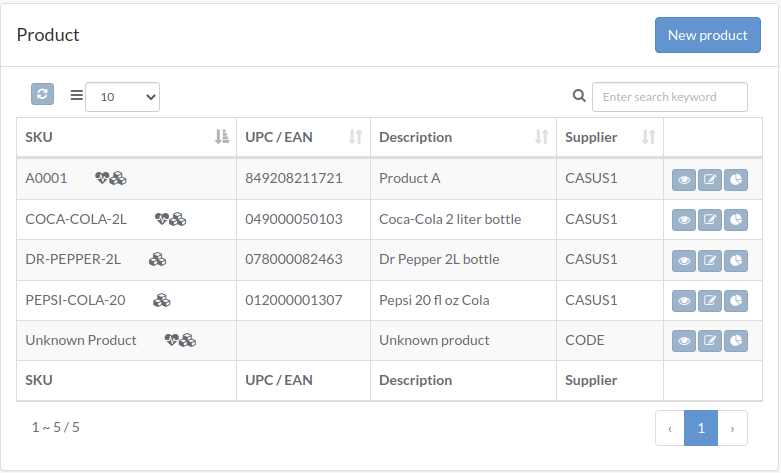Click the magnifier search icon
The height and width of the screenshot is (473, 781).
(579, 96)
